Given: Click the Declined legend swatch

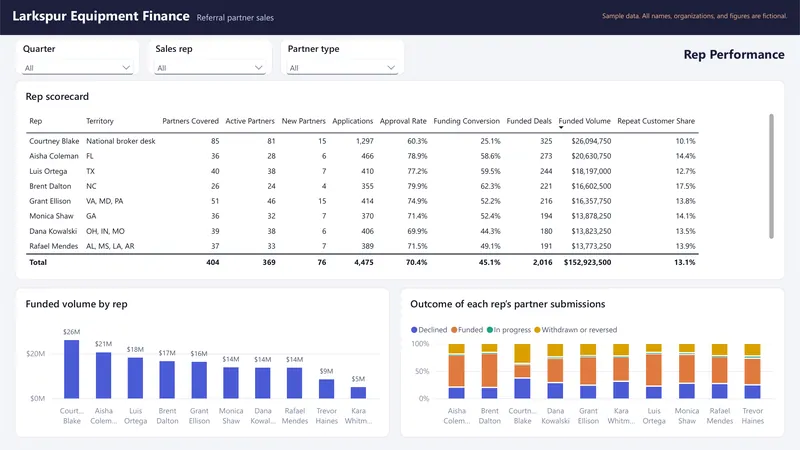Looking at the screenshot, I should (414, 330).
